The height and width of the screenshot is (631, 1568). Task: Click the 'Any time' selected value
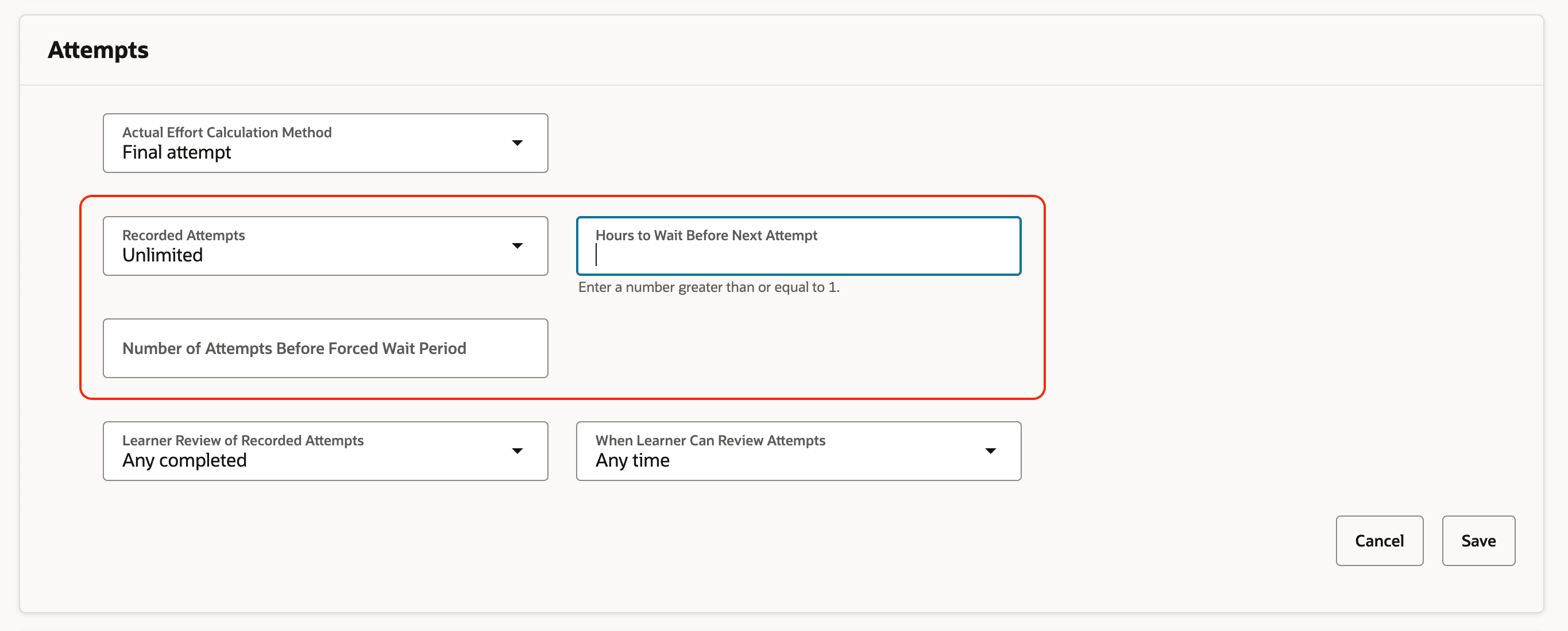click(x=632, y=461)
